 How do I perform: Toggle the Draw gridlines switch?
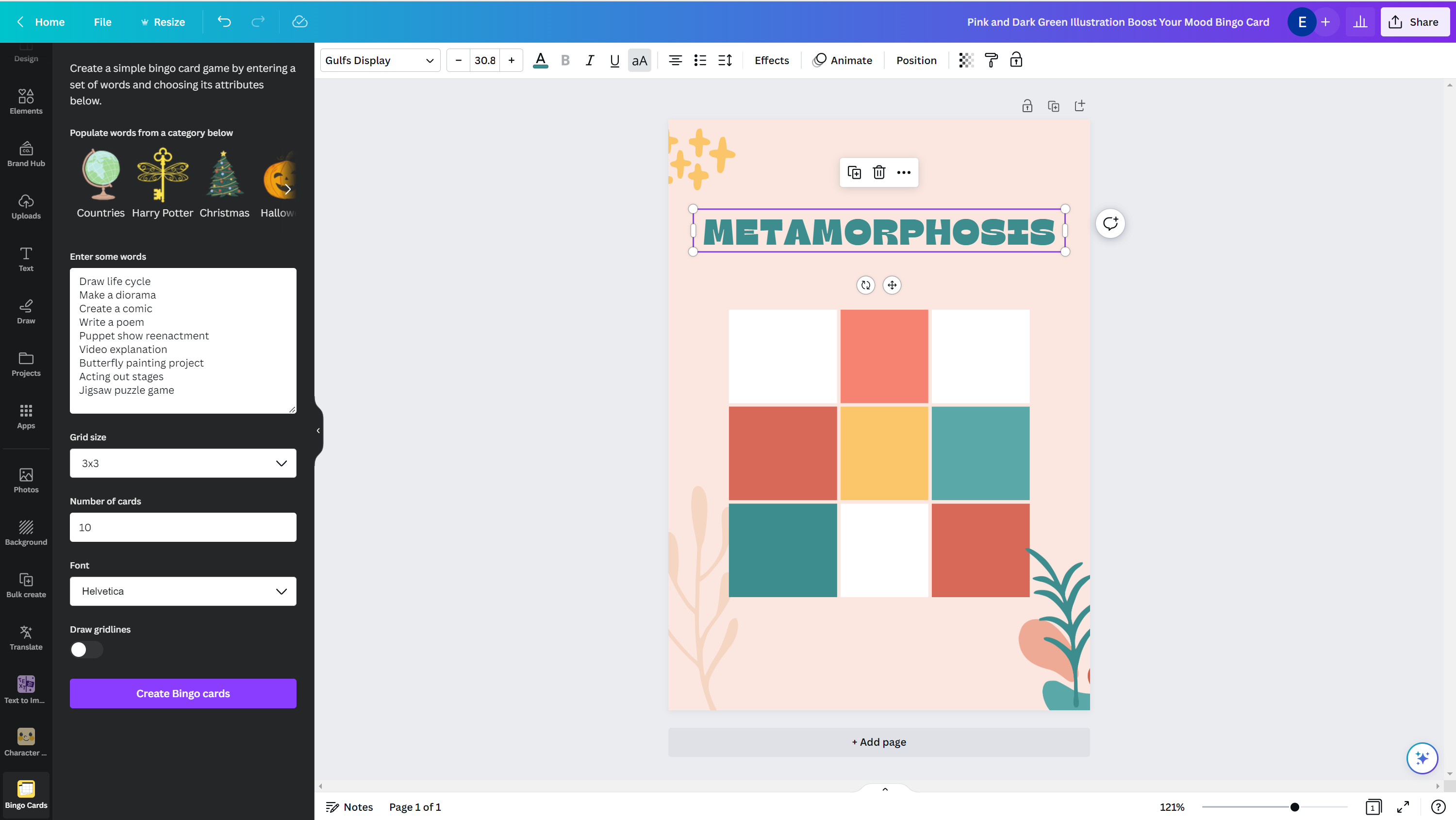pyautogui.click(x=86, y=649)
